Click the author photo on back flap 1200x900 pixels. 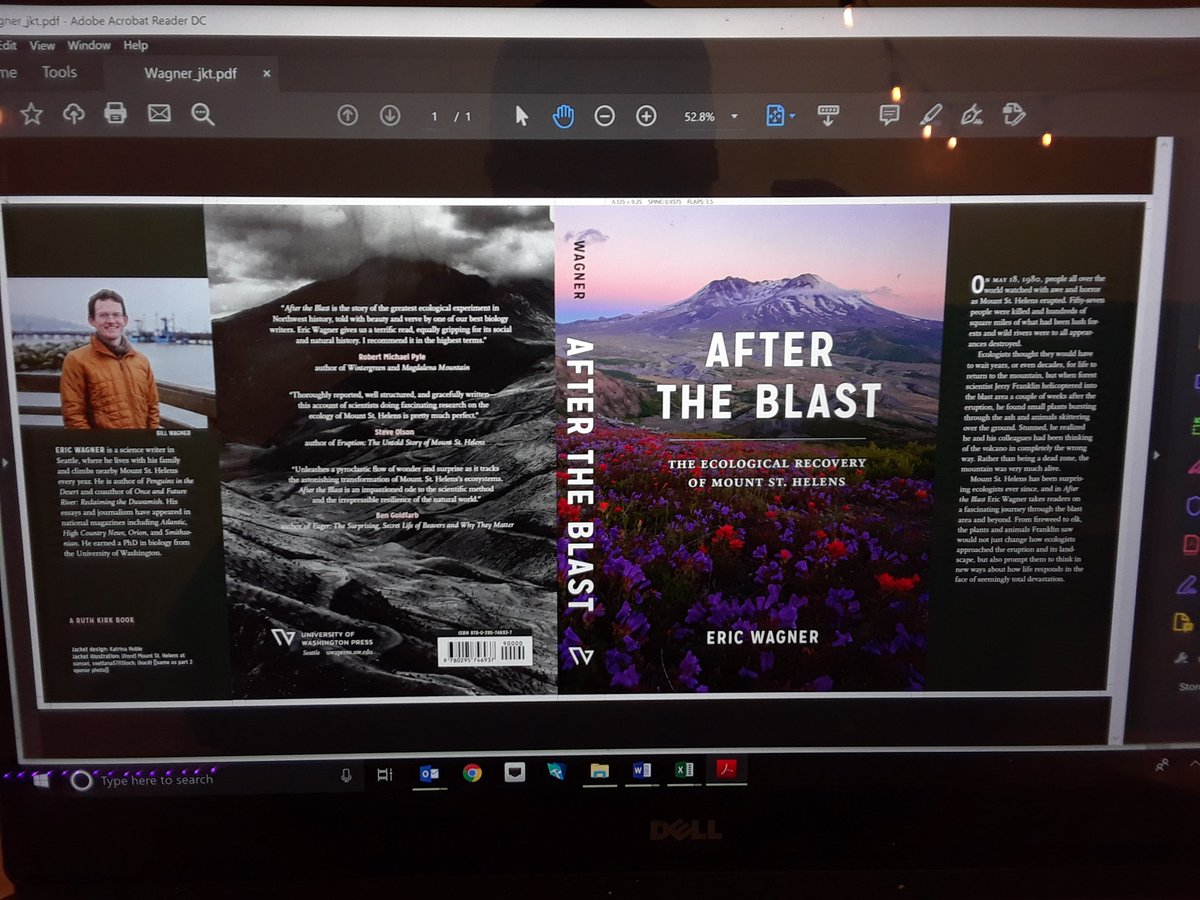[110, 353]
